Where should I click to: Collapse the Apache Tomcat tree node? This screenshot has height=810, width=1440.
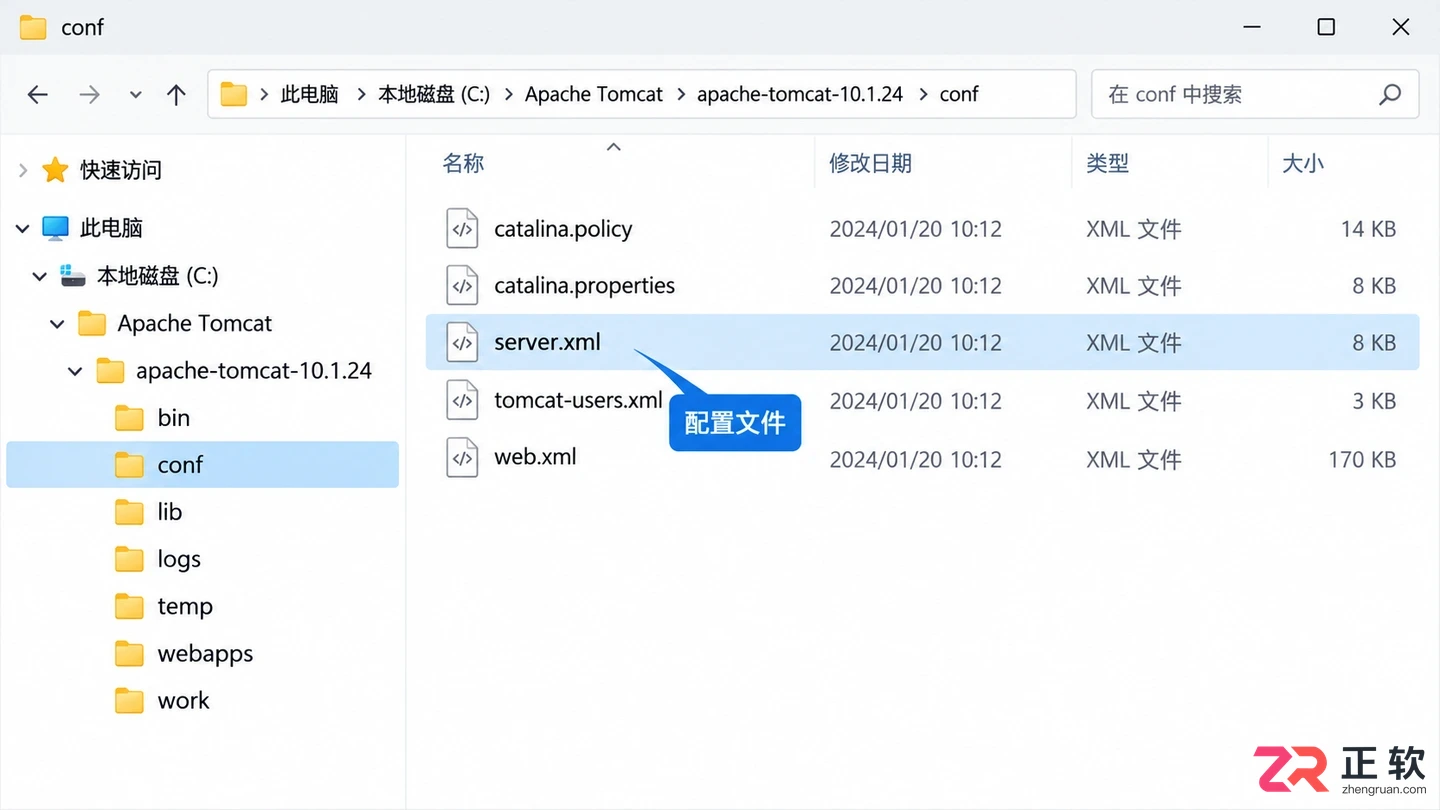[57, 324]
